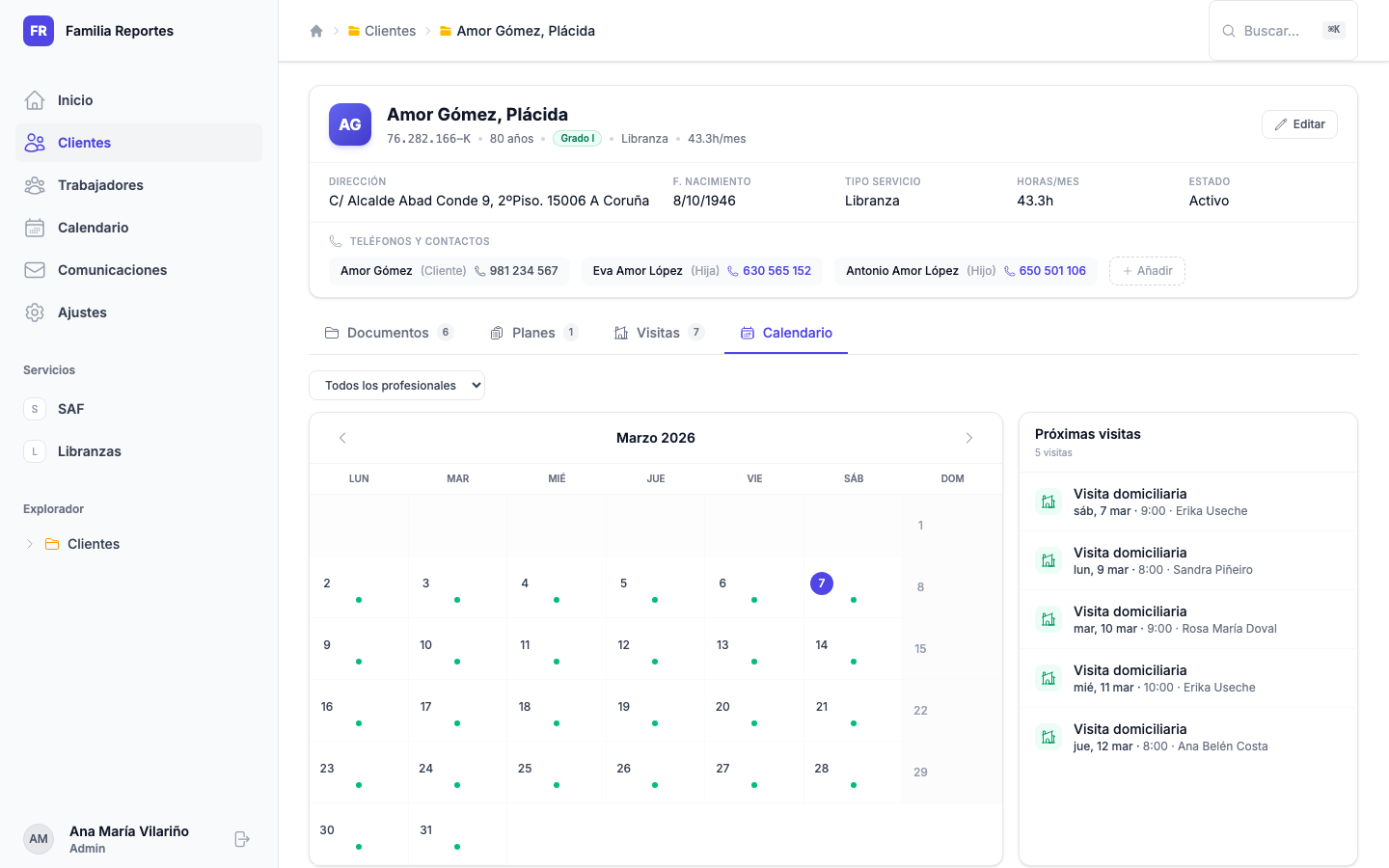Expand the Clientes folder in Explorador

30,544
